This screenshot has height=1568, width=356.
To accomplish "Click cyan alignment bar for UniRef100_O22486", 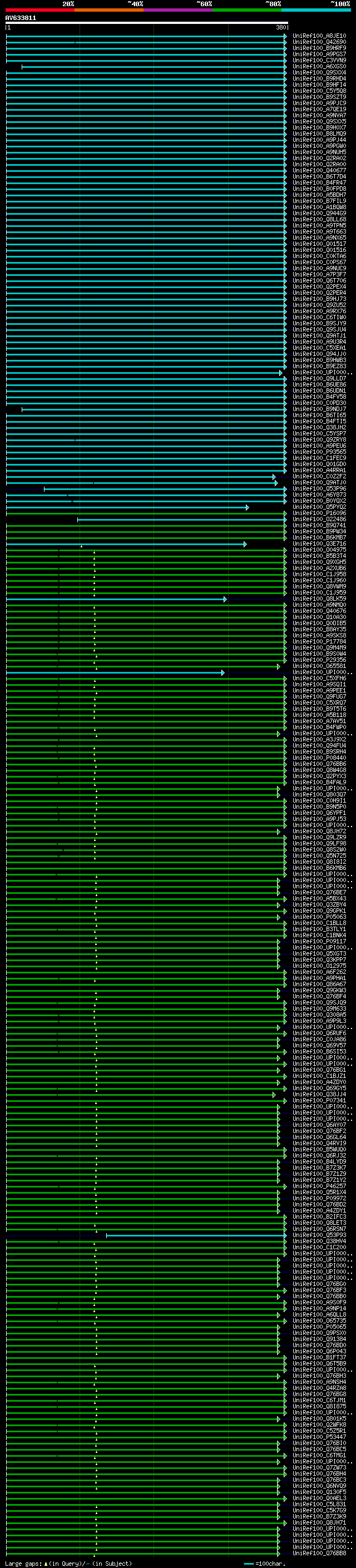I will [182, 520].
